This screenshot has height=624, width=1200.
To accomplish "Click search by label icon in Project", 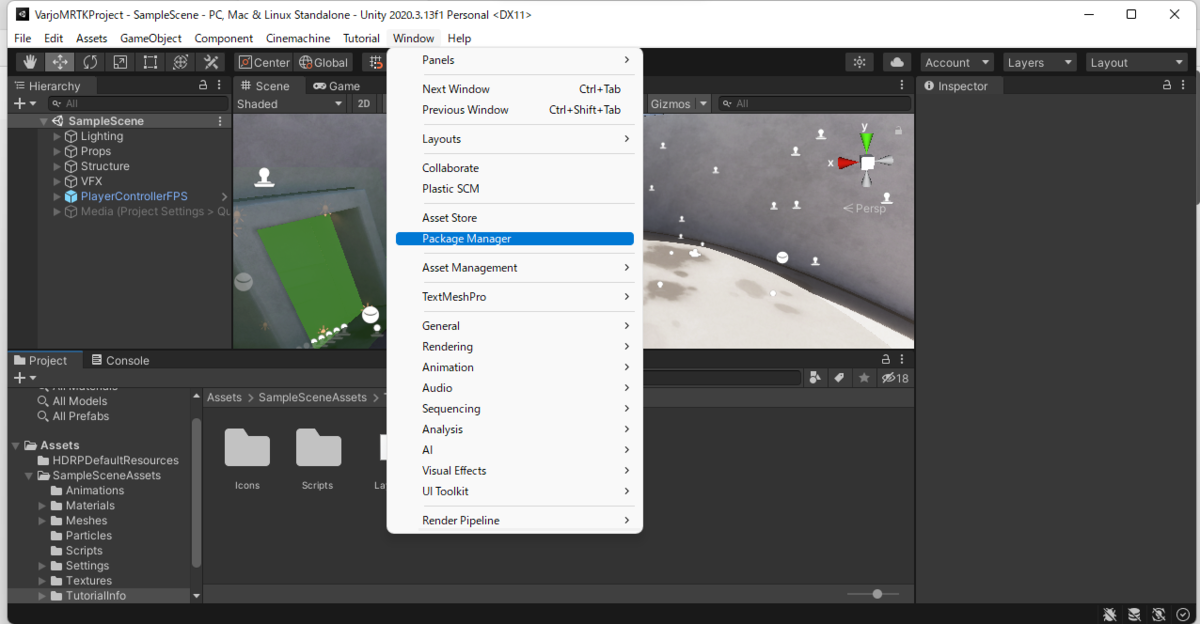I will (839, 378).
